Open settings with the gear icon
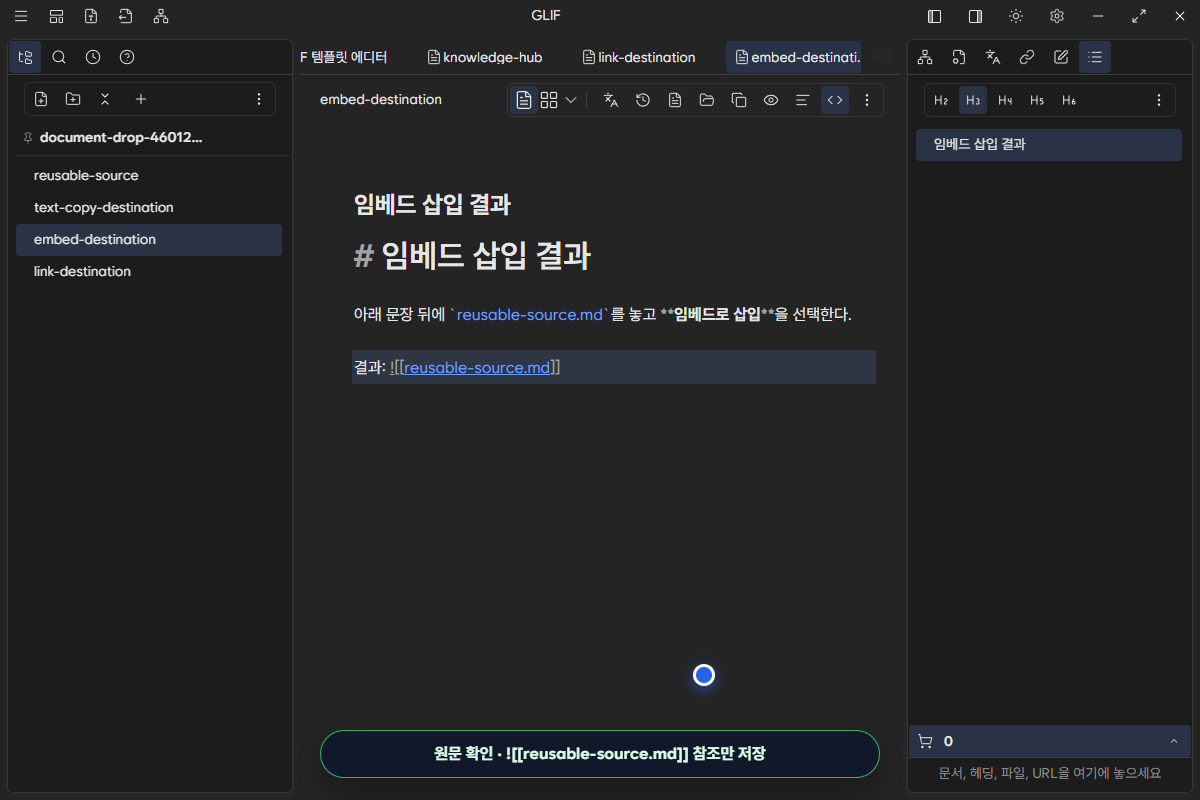 click(1057, 16)
